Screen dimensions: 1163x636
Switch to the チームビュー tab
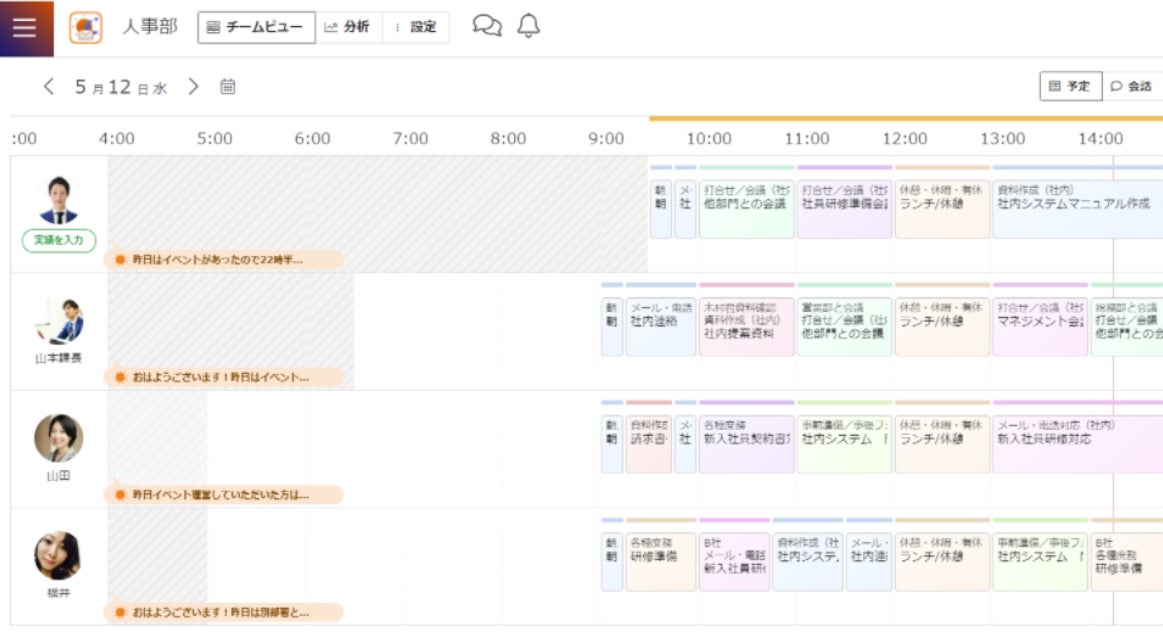255,27
